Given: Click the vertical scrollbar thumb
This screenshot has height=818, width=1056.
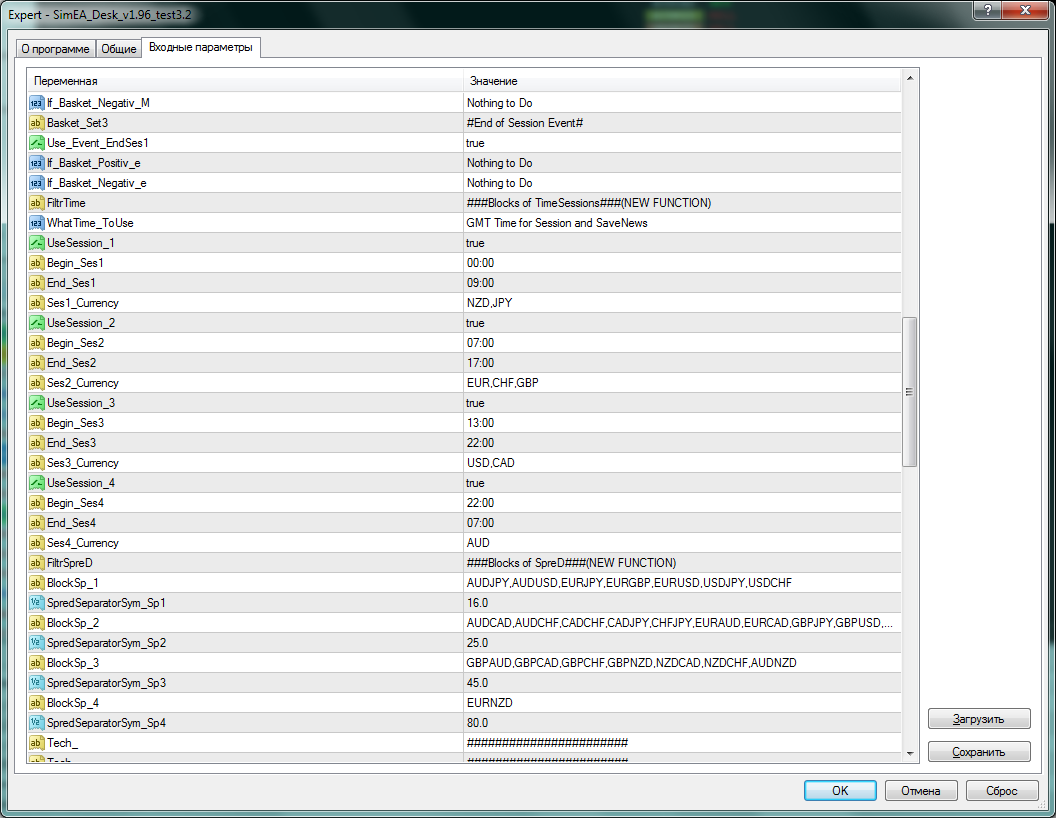Looking at the screenshot, I should 909,392.
